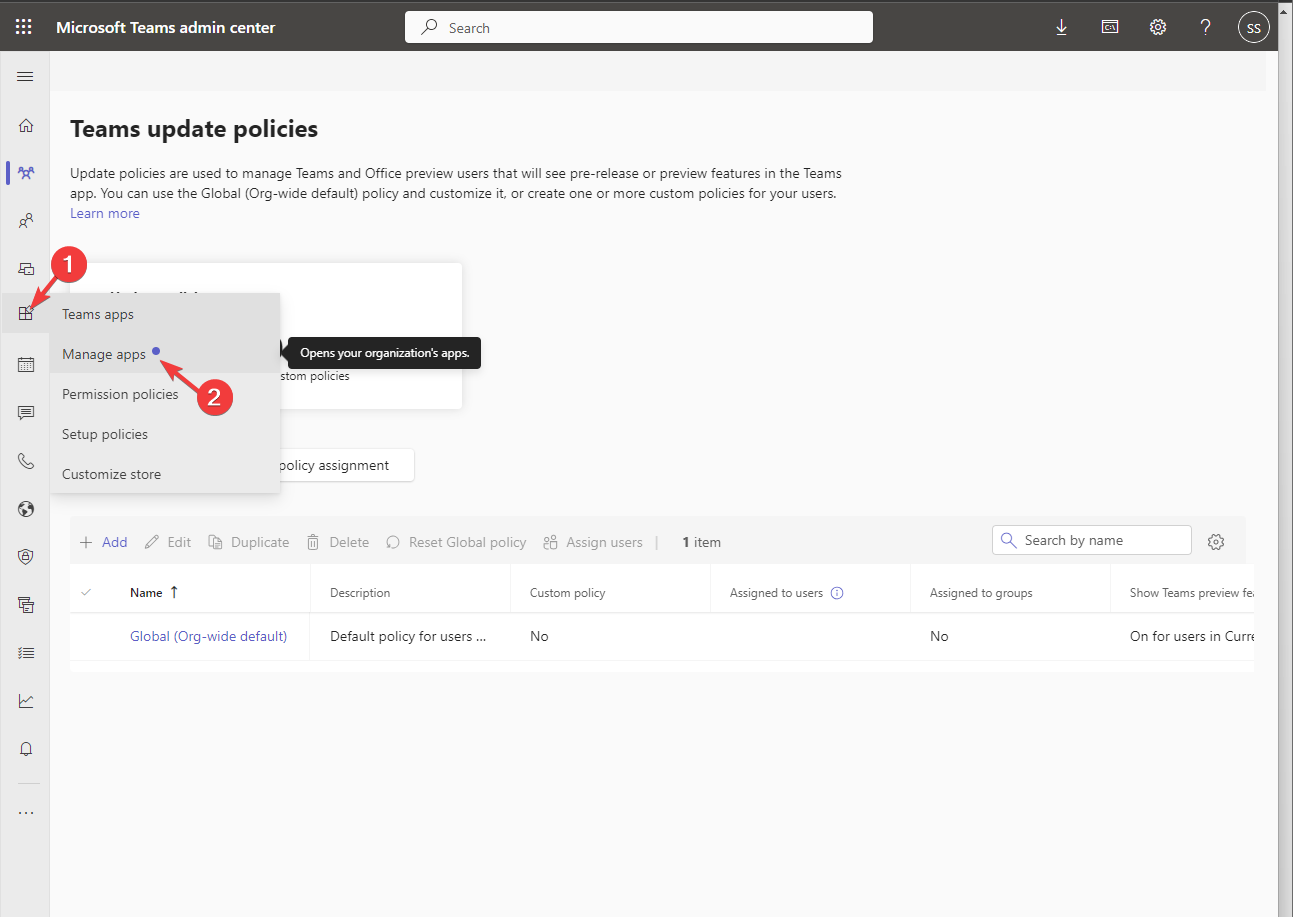Click the help question mark icon
Image resolution: width=1293 pixels, height=917 pixels.
click(x=1205, y=27)
